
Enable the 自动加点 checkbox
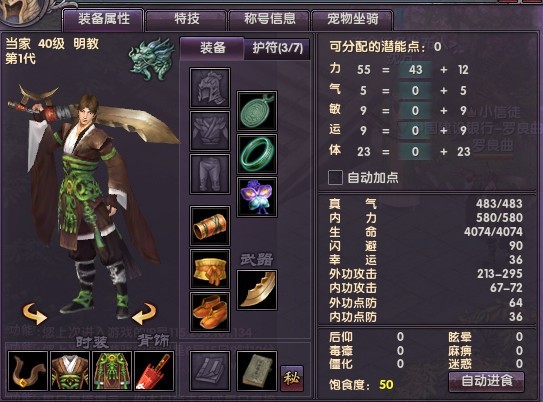(x=335, y=177)
